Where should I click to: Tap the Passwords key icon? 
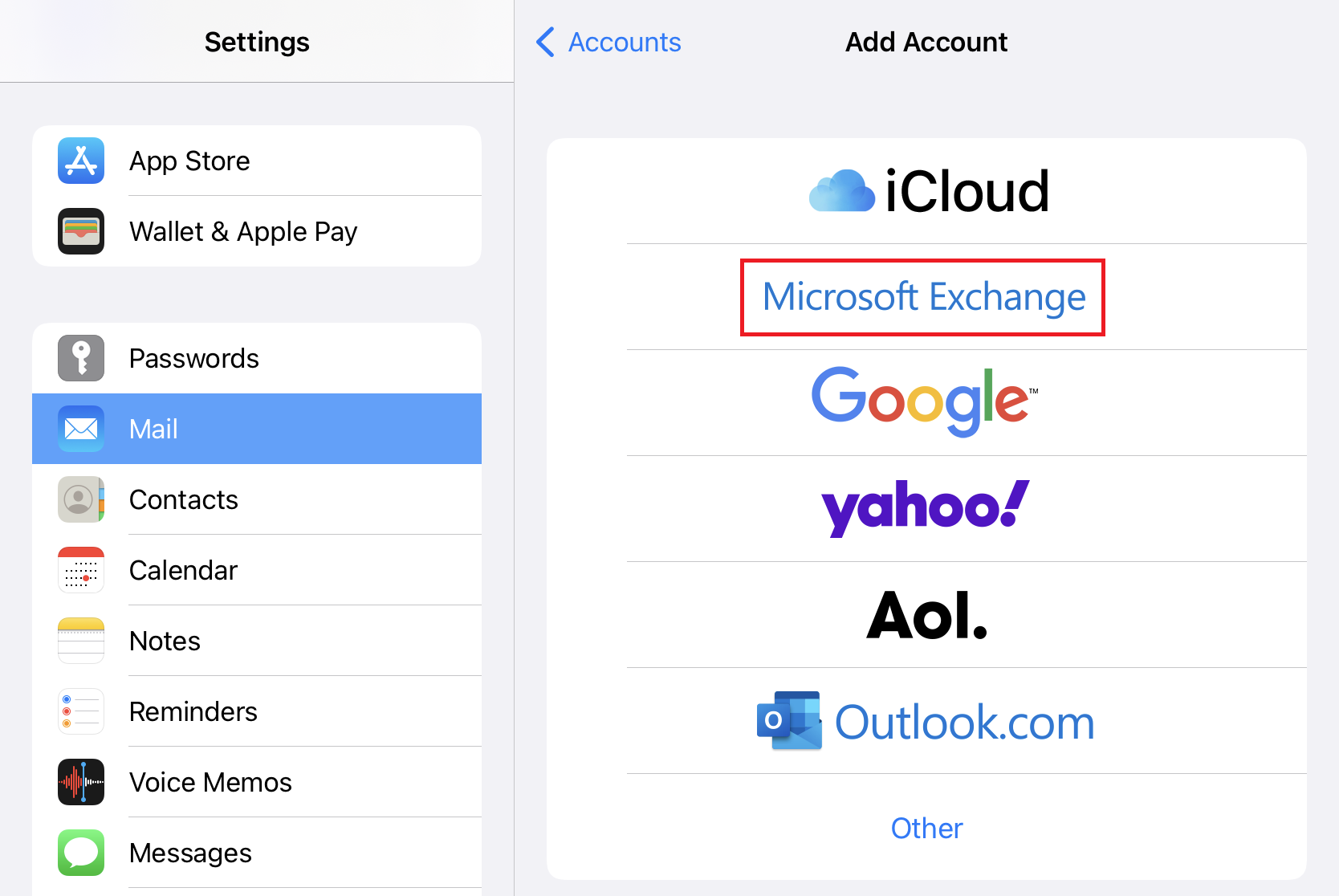(x=81, y=358)
